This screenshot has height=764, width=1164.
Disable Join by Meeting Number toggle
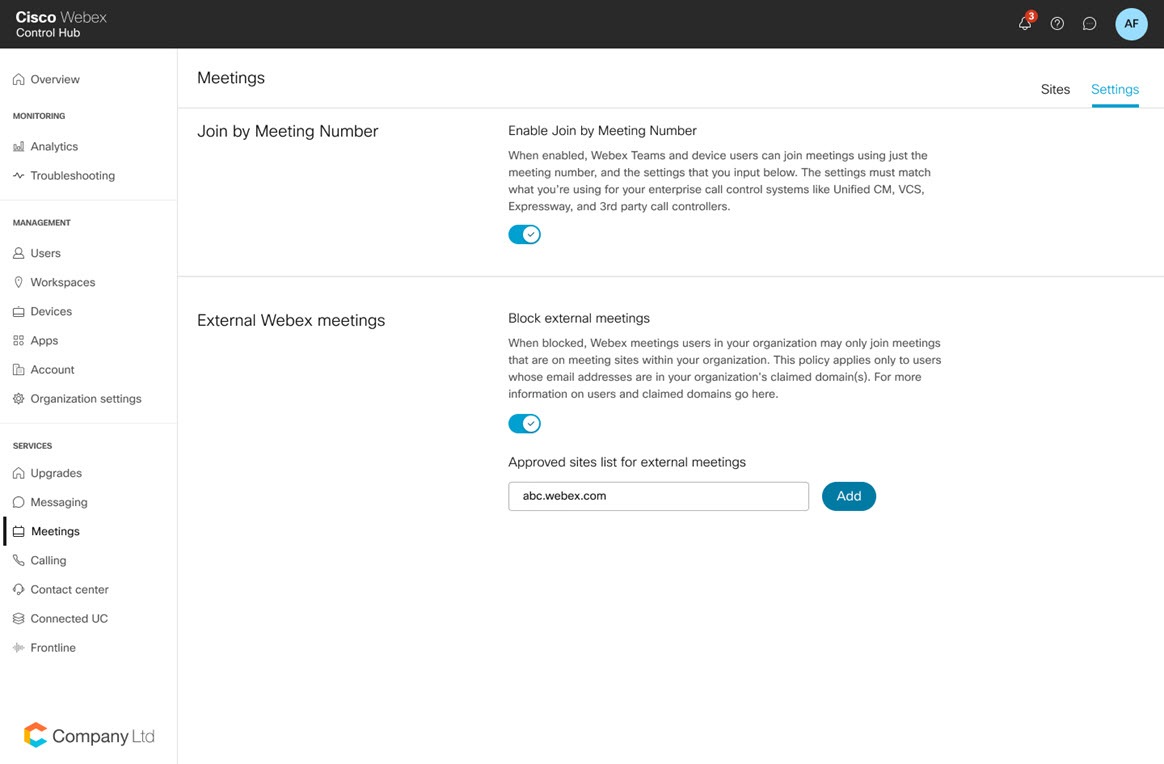coord(524,235)
